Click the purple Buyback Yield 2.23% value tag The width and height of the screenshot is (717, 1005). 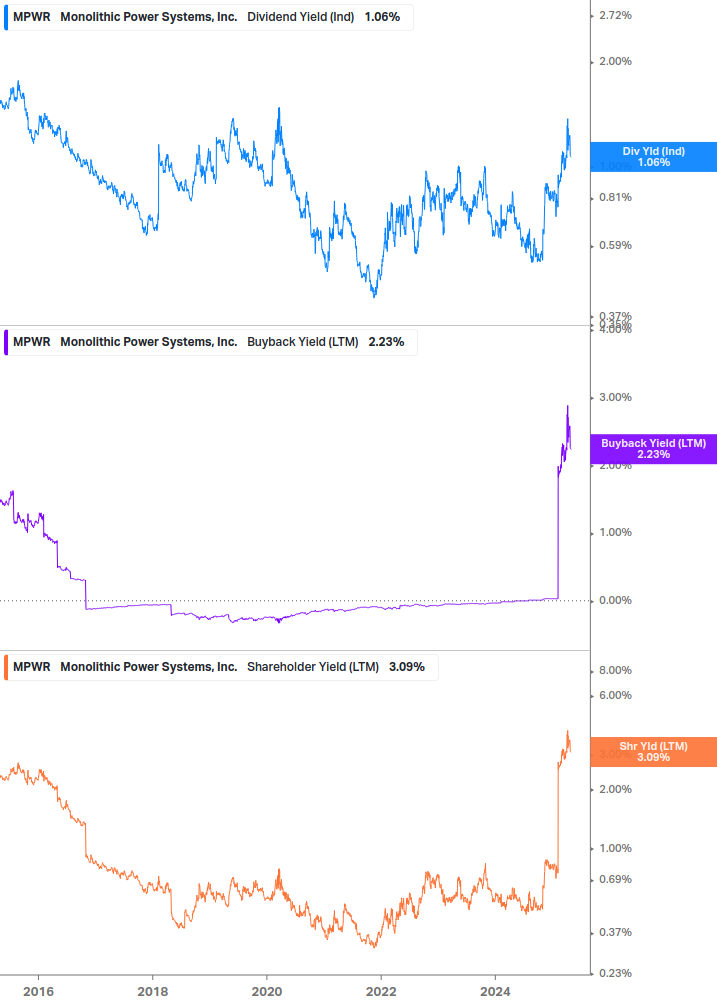pos(654,449)
